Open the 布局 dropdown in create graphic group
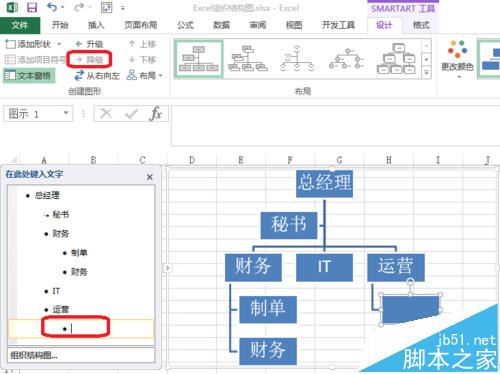Image resolution: width=500 pixels, height=374 pixels. coord(145,76)
